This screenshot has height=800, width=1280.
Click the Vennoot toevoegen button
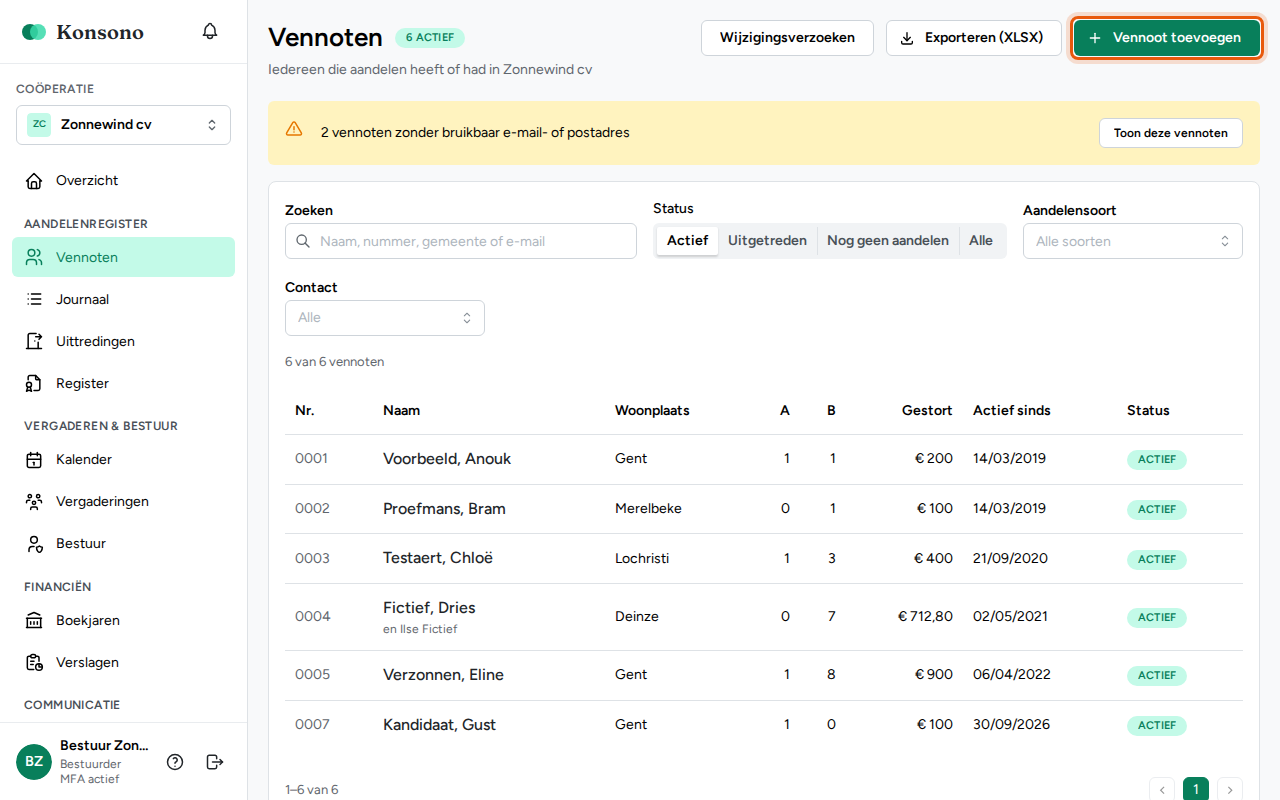[x=1167, y=38]
